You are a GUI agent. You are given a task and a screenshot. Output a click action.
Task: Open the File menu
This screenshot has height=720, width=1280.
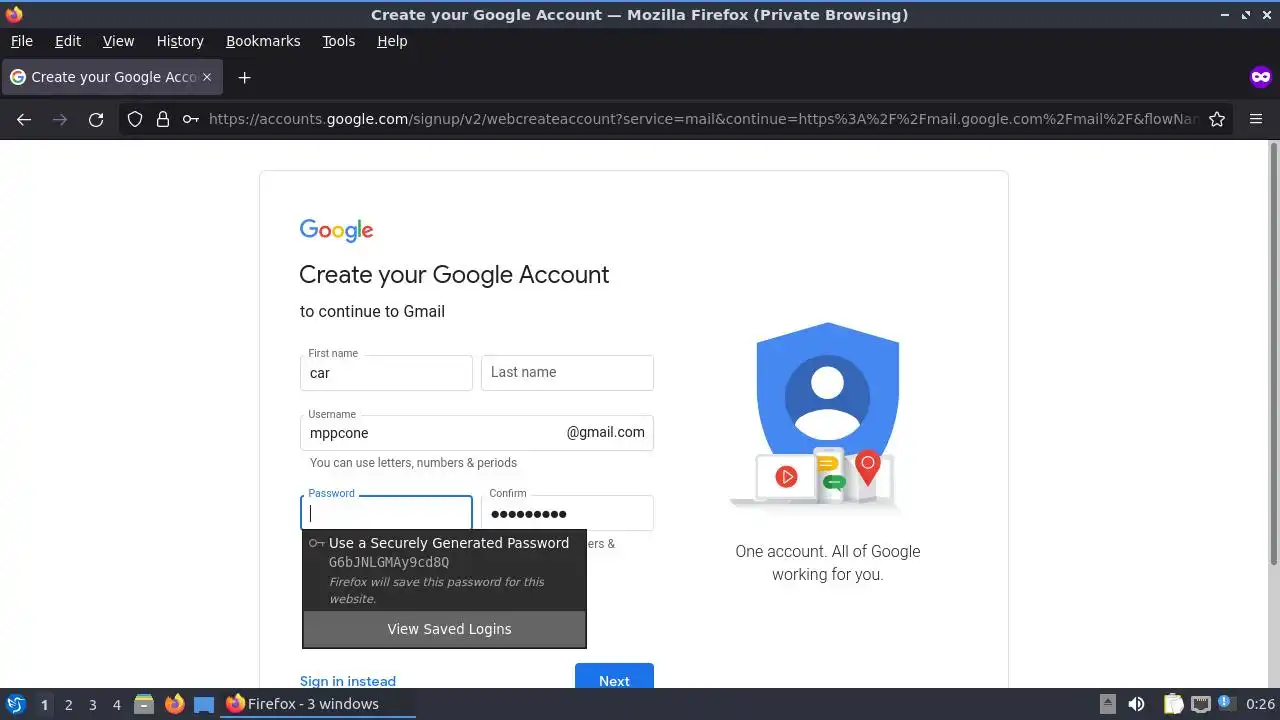[x=21, y=41]
